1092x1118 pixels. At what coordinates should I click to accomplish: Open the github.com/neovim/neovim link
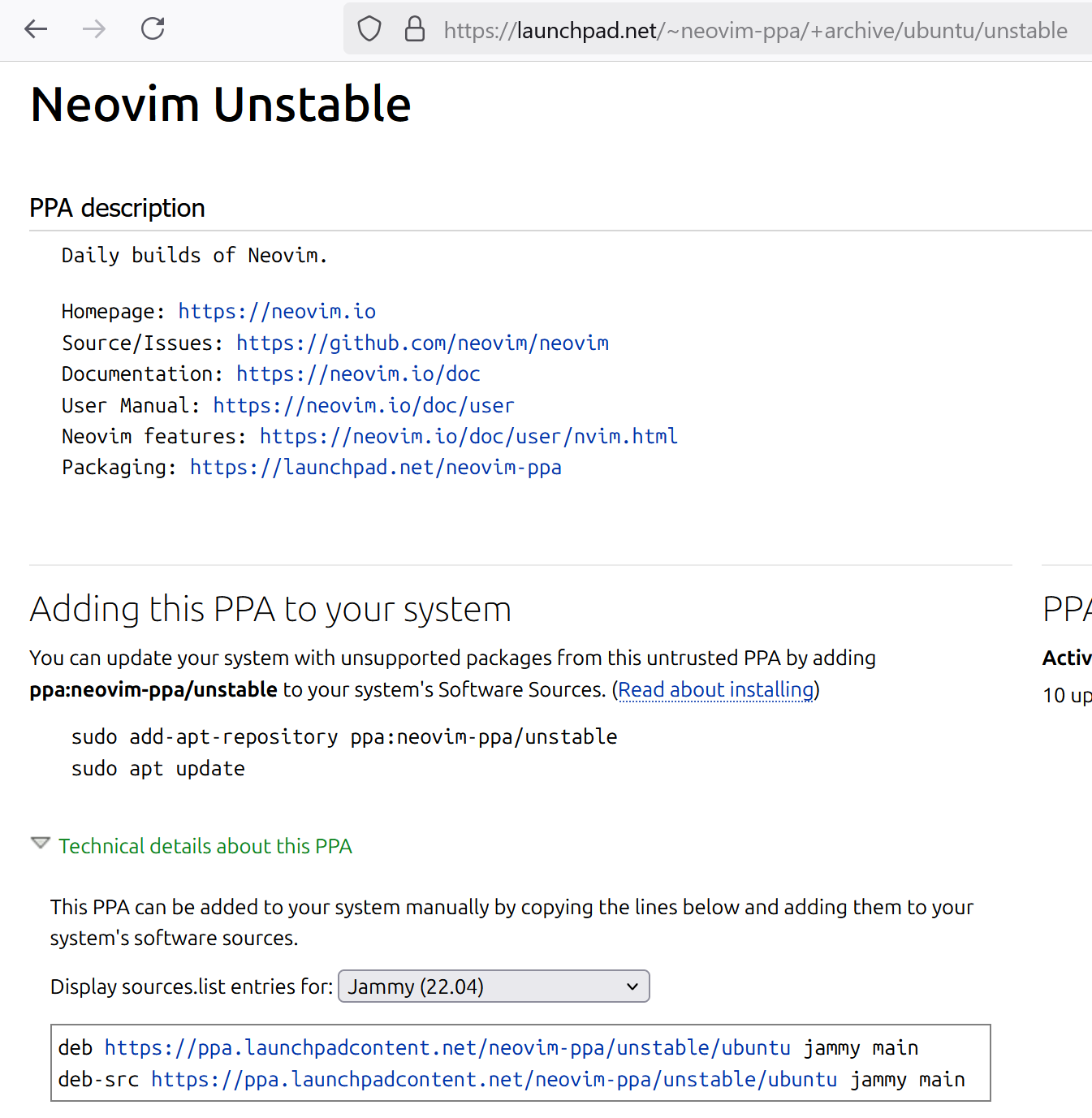(422, 343)
